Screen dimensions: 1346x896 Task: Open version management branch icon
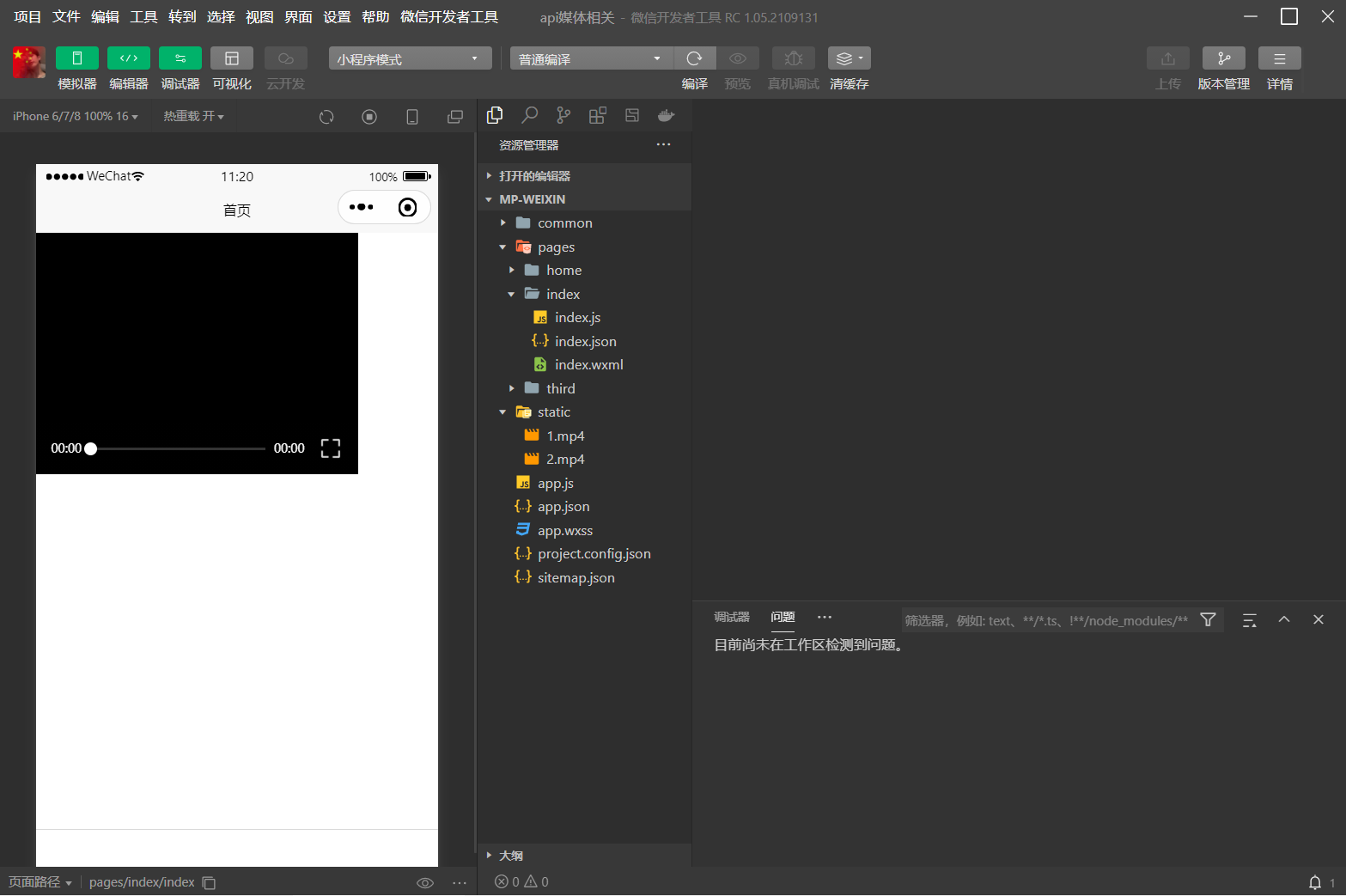point(1224,58)
